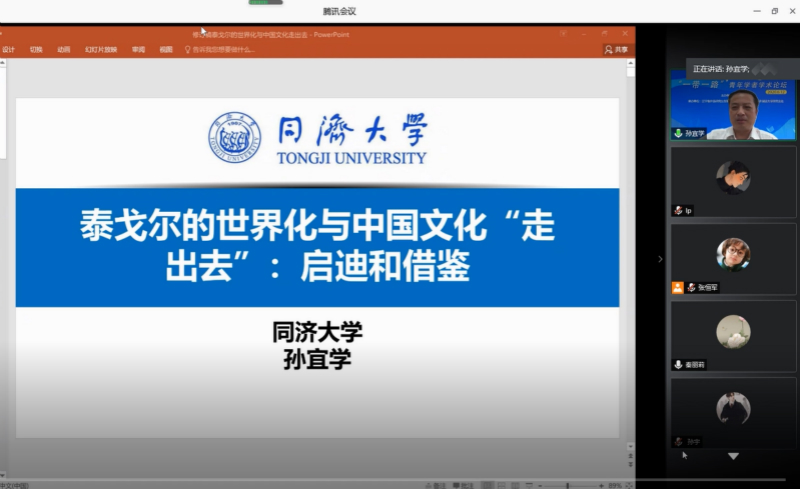Click the muted mic icon on lp's tile

[678, 210]
